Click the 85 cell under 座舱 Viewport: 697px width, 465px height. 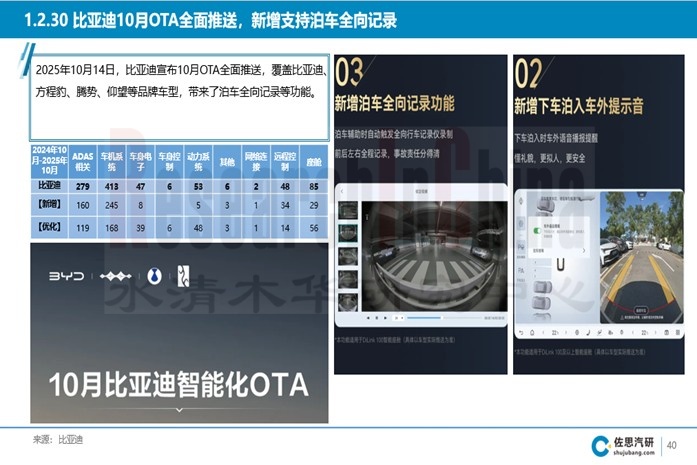point(314,186)
